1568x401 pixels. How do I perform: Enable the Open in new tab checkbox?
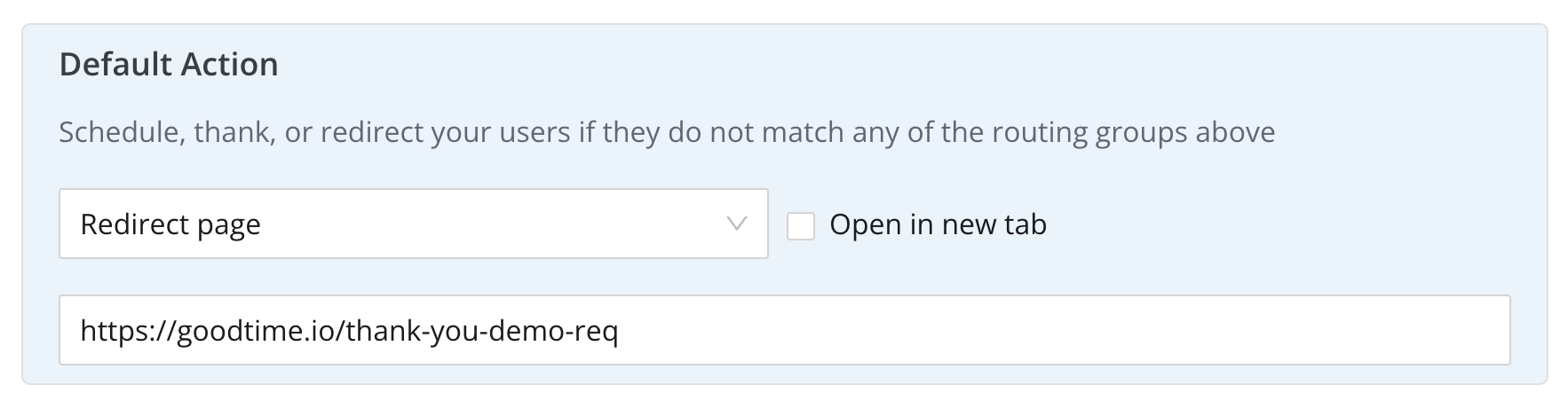pos(801,225)
